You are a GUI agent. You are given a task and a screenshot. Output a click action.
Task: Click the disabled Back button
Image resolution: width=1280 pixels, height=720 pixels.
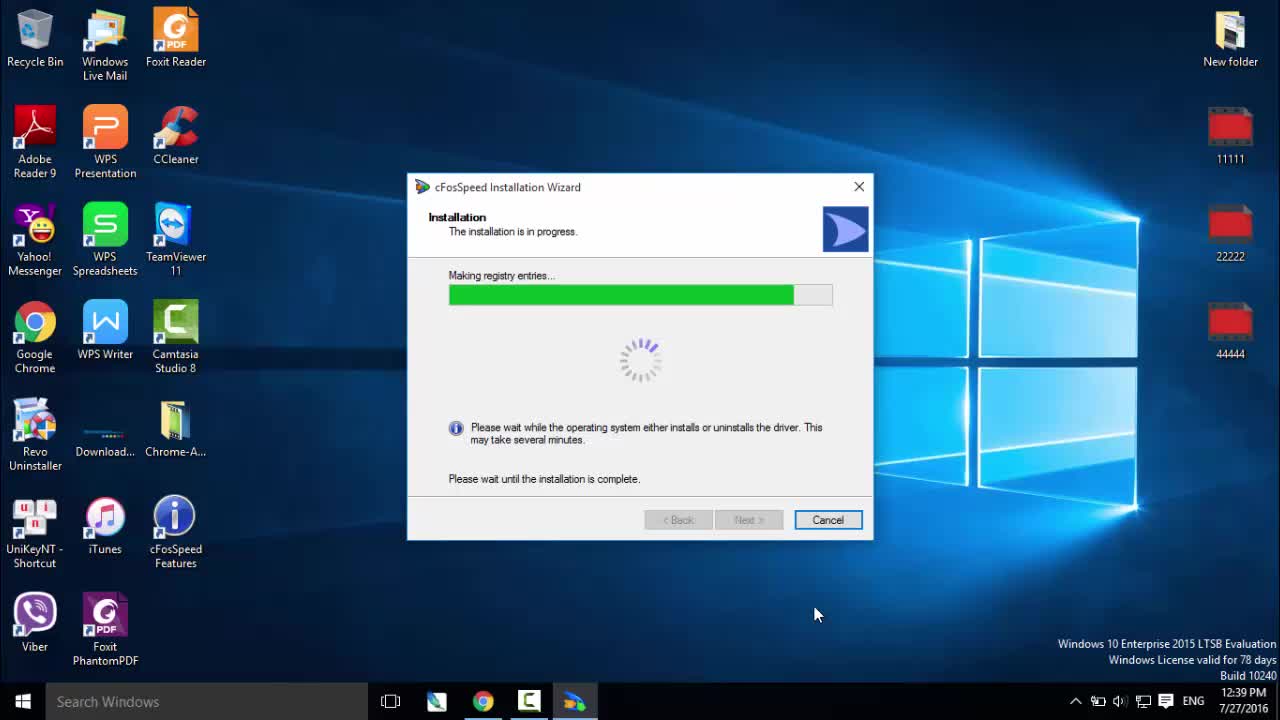coord(678,520)
